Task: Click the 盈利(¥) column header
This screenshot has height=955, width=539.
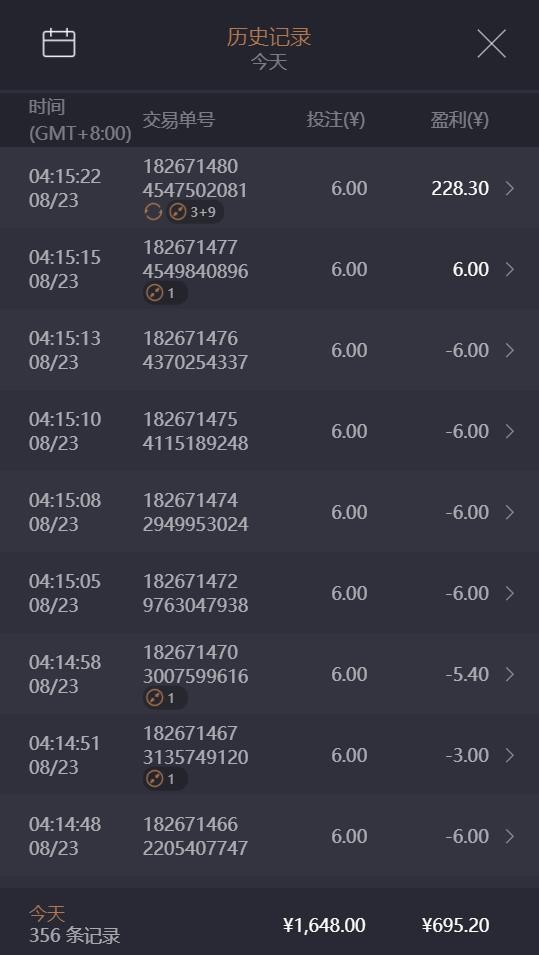Action: click(460, 120)
